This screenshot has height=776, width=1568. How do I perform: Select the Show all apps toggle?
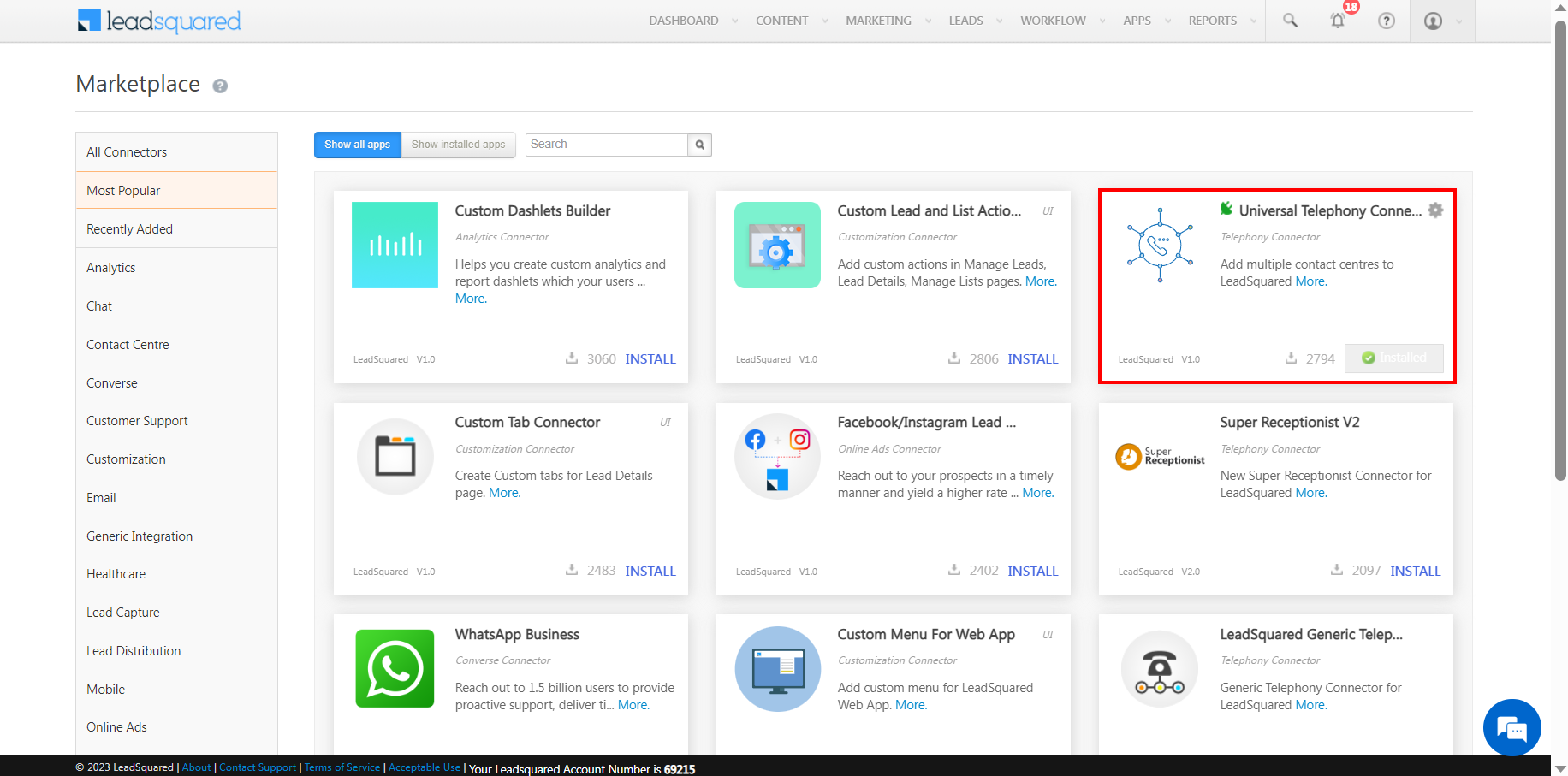(358, 145)
